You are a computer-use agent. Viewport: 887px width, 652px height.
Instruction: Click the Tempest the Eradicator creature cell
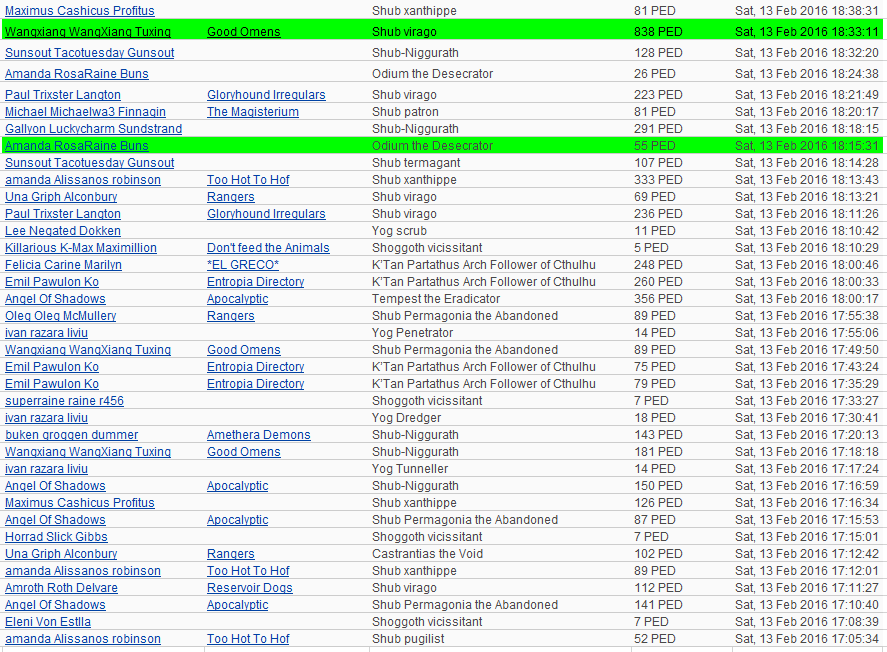[435, 299]
